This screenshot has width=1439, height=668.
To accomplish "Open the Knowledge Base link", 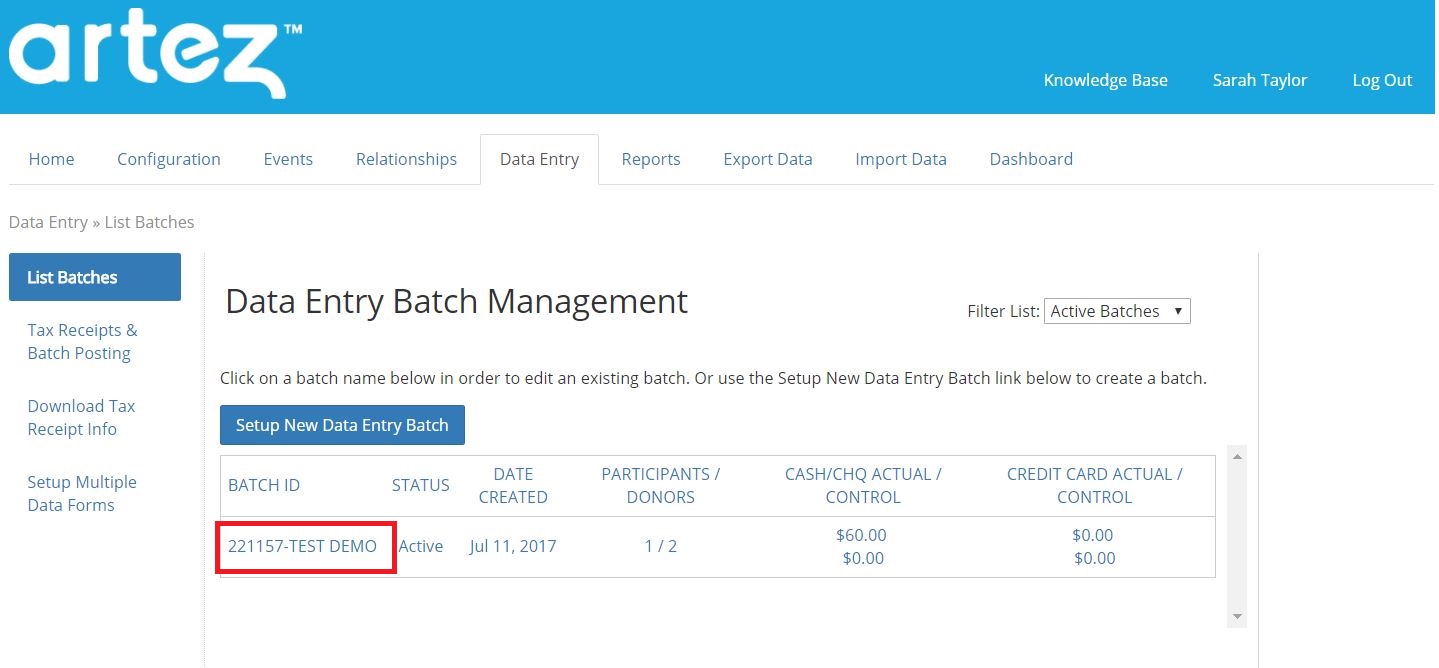I will (x=1105, y=80).
